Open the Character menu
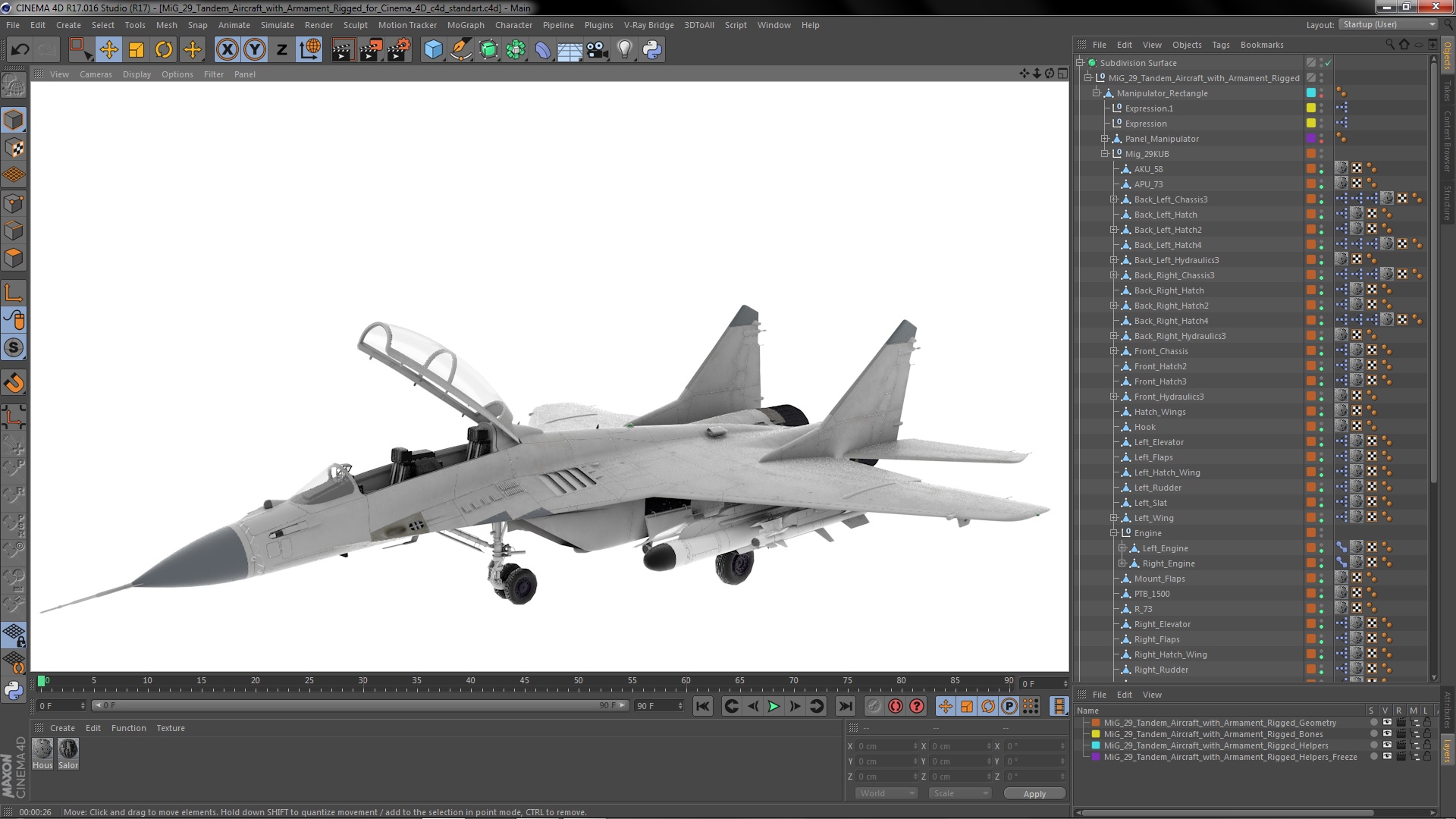The image size is (1456, 819). tap(513, 25)
